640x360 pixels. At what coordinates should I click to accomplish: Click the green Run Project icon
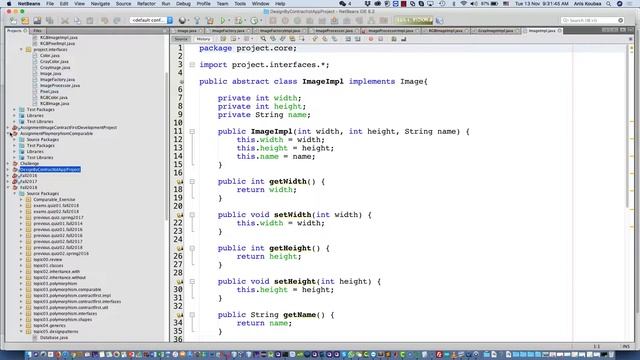[223, 20]
